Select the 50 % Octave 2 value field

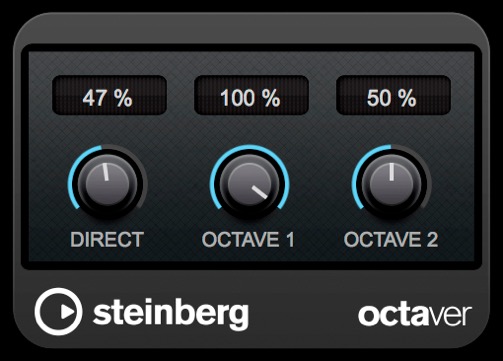point(393,95)
